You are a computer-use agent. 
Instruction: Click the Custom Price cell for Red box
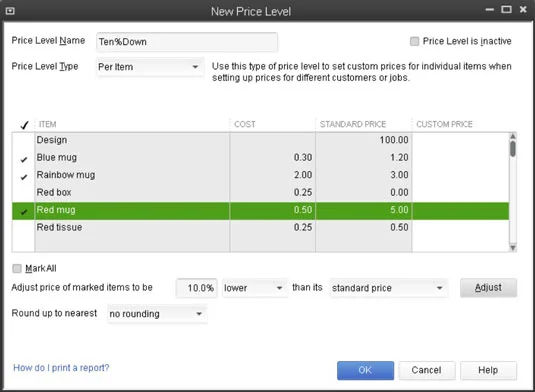tap(460, 192)
